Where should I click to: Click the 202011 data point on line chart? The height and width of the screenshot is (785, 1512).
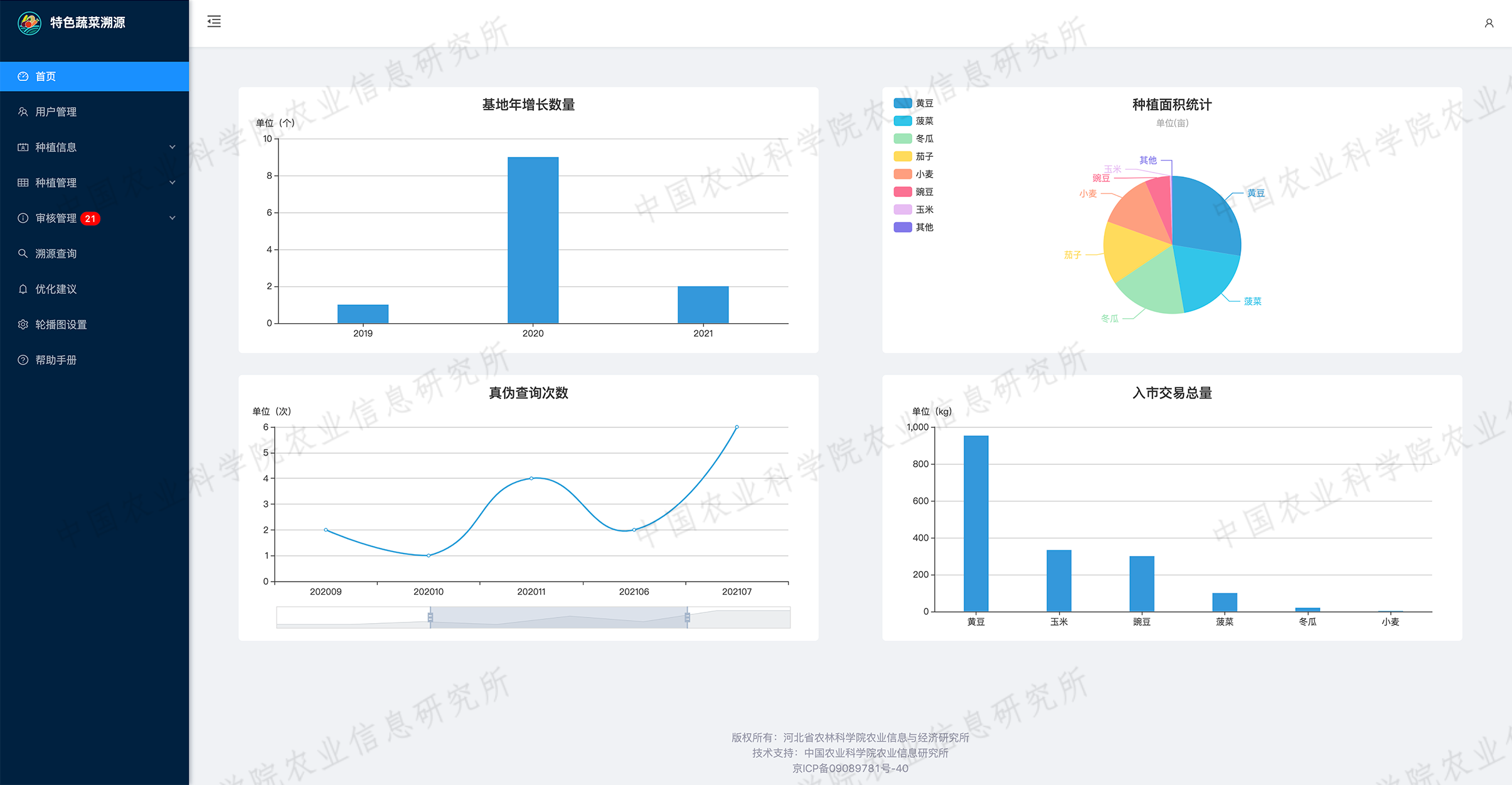[x=531, y=478]
